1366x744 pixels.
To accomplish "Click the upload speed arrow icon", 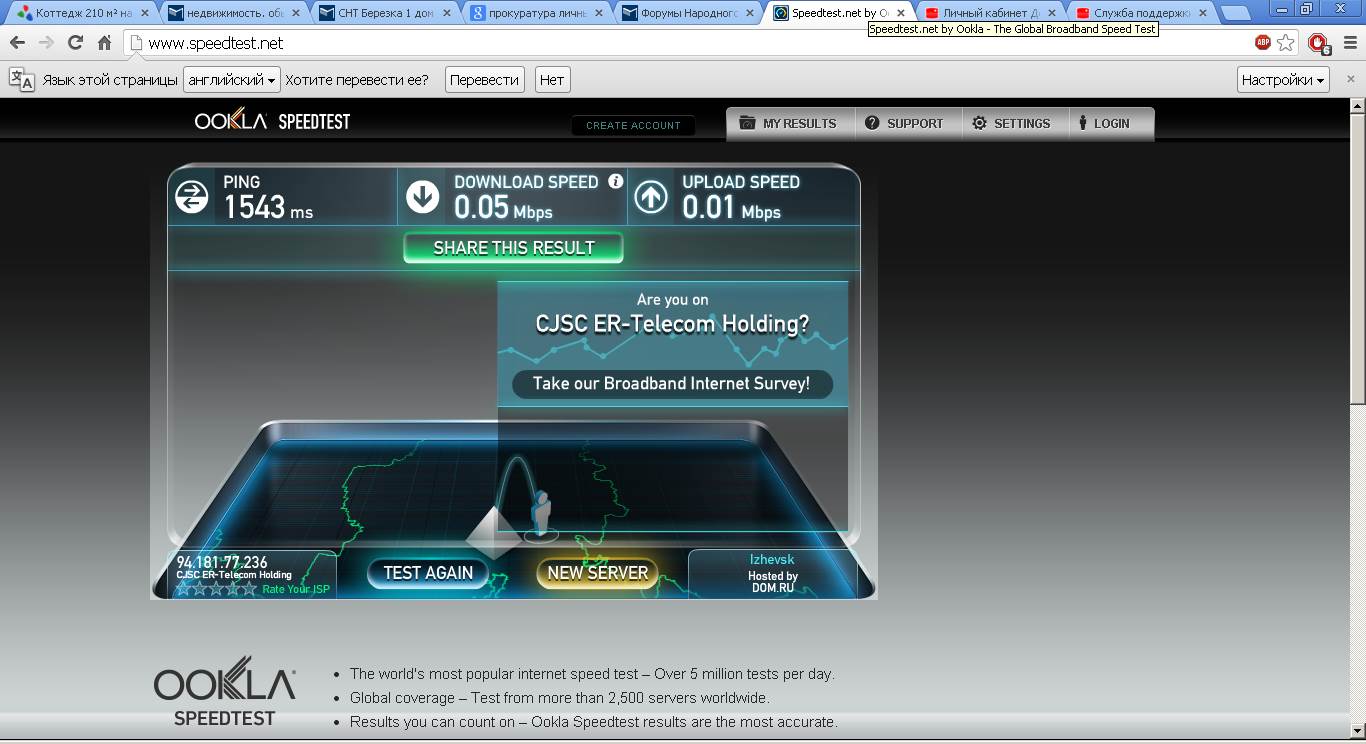I will coord(651,196).
